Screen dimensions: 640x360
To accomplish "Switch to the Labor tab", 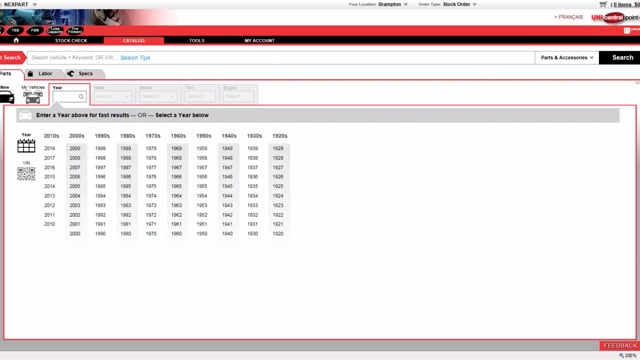I will point(44,74).
